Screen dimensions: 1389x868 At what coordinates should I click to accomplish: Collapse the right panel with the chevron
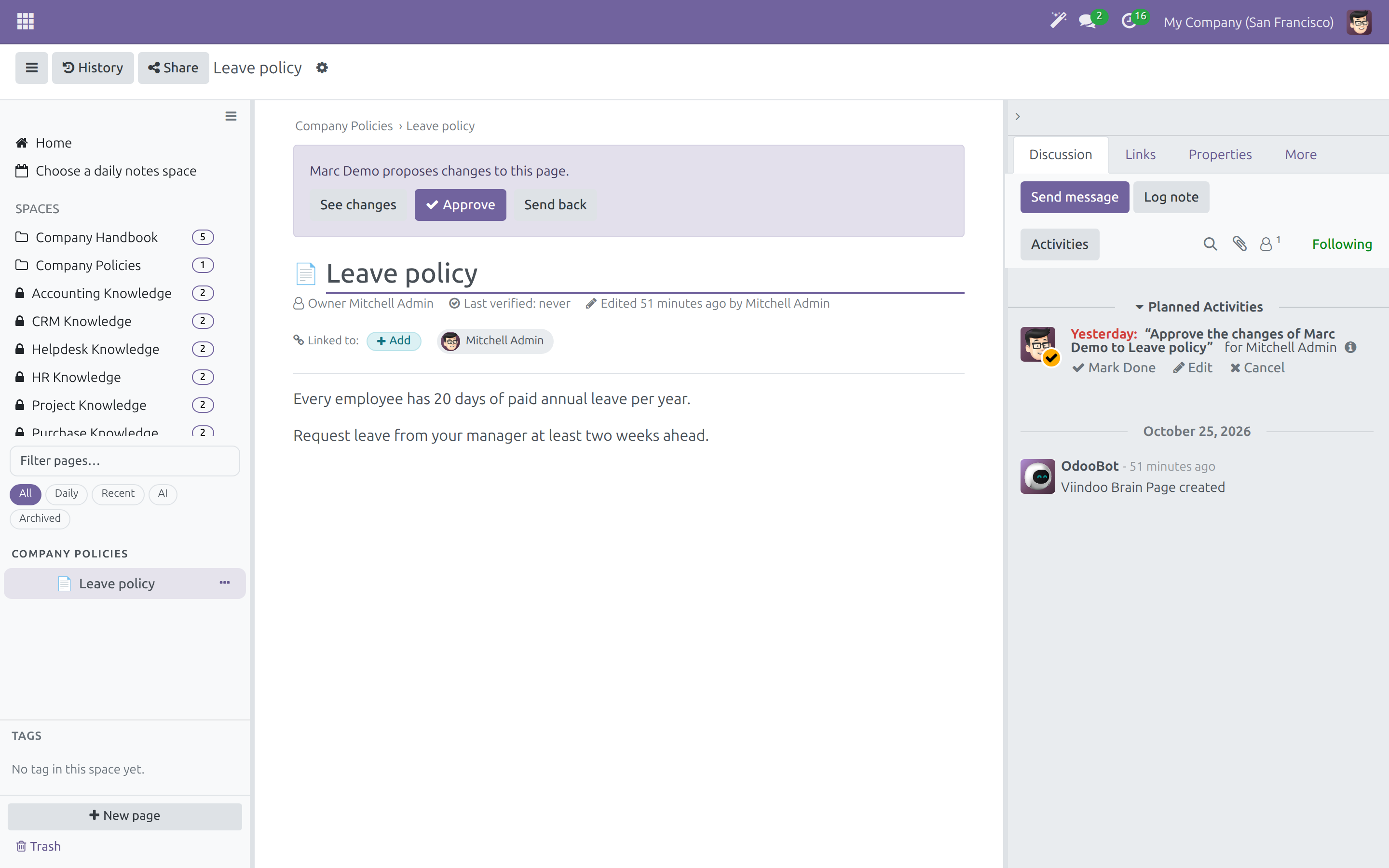pyautogui.click(x=1018, y=117)
